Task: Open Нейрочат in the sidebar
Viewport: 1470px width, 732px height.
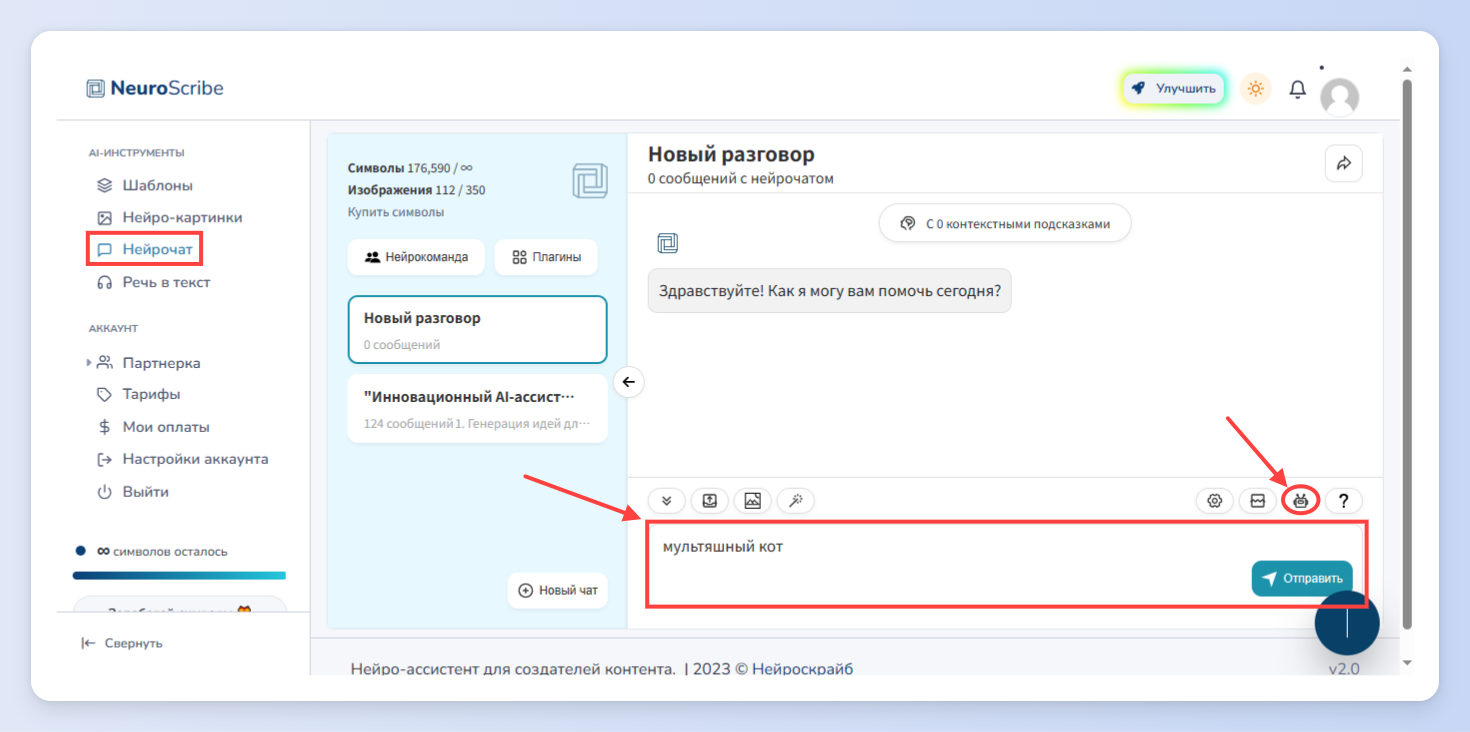Action: coord(145,249)
